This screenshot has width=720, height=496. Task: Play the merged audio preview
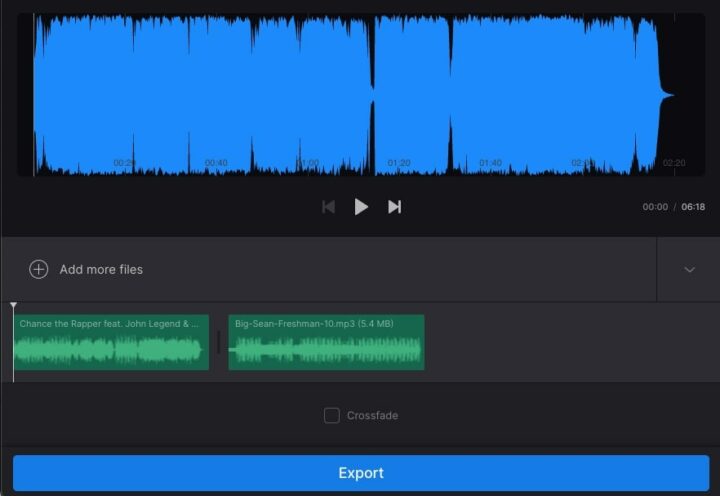coord(361,207)
